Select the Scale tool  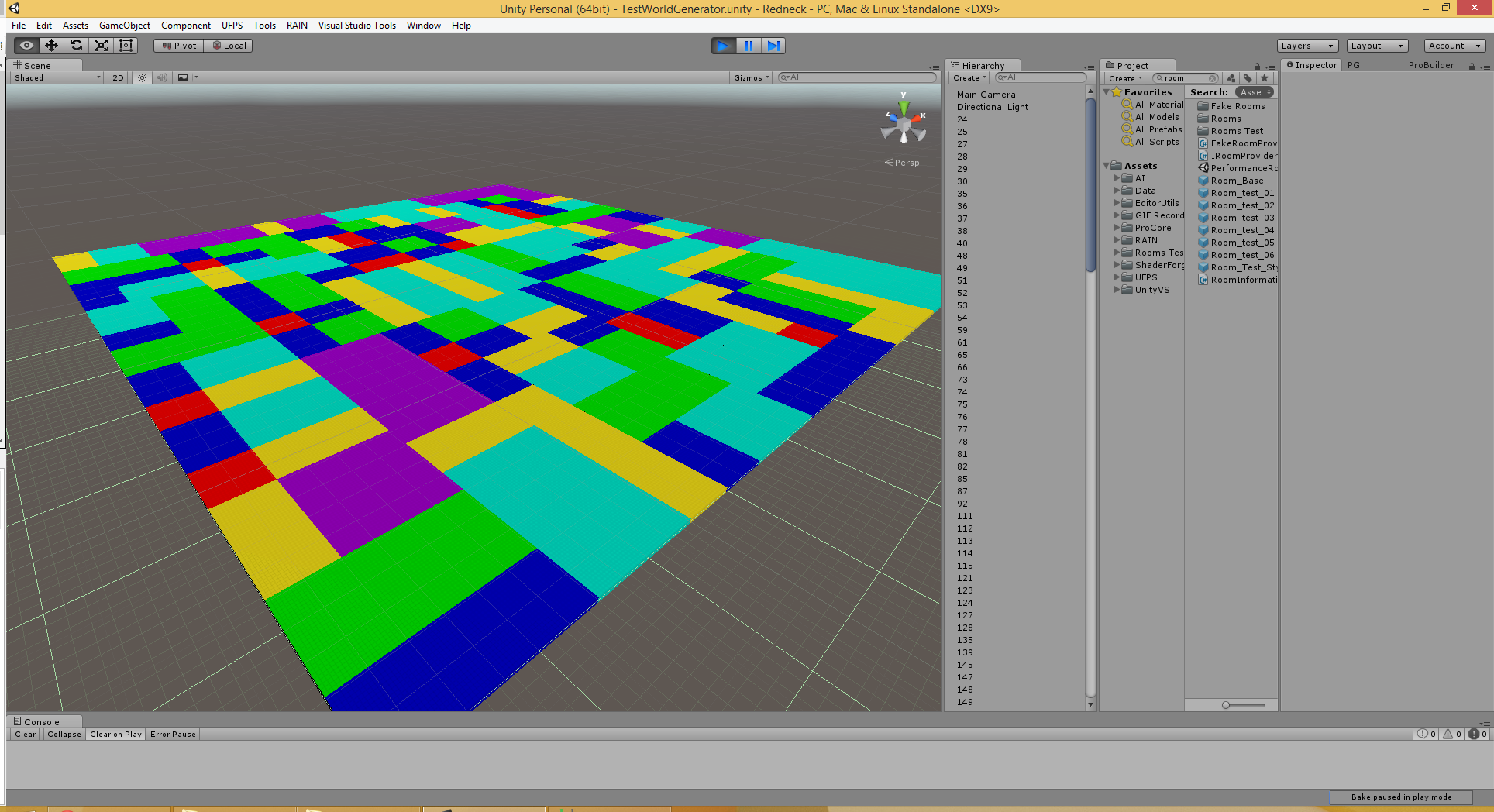[101, 46]
